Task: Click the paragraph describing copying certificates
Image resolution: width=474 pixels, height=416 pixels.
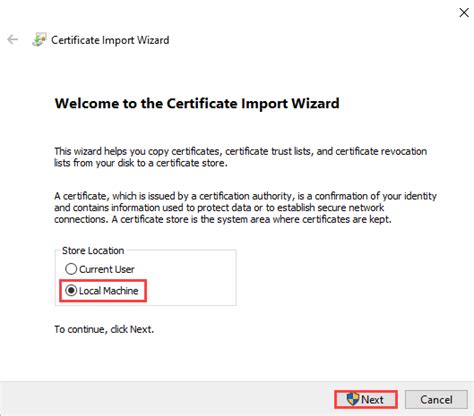Action: pos(240,157)
